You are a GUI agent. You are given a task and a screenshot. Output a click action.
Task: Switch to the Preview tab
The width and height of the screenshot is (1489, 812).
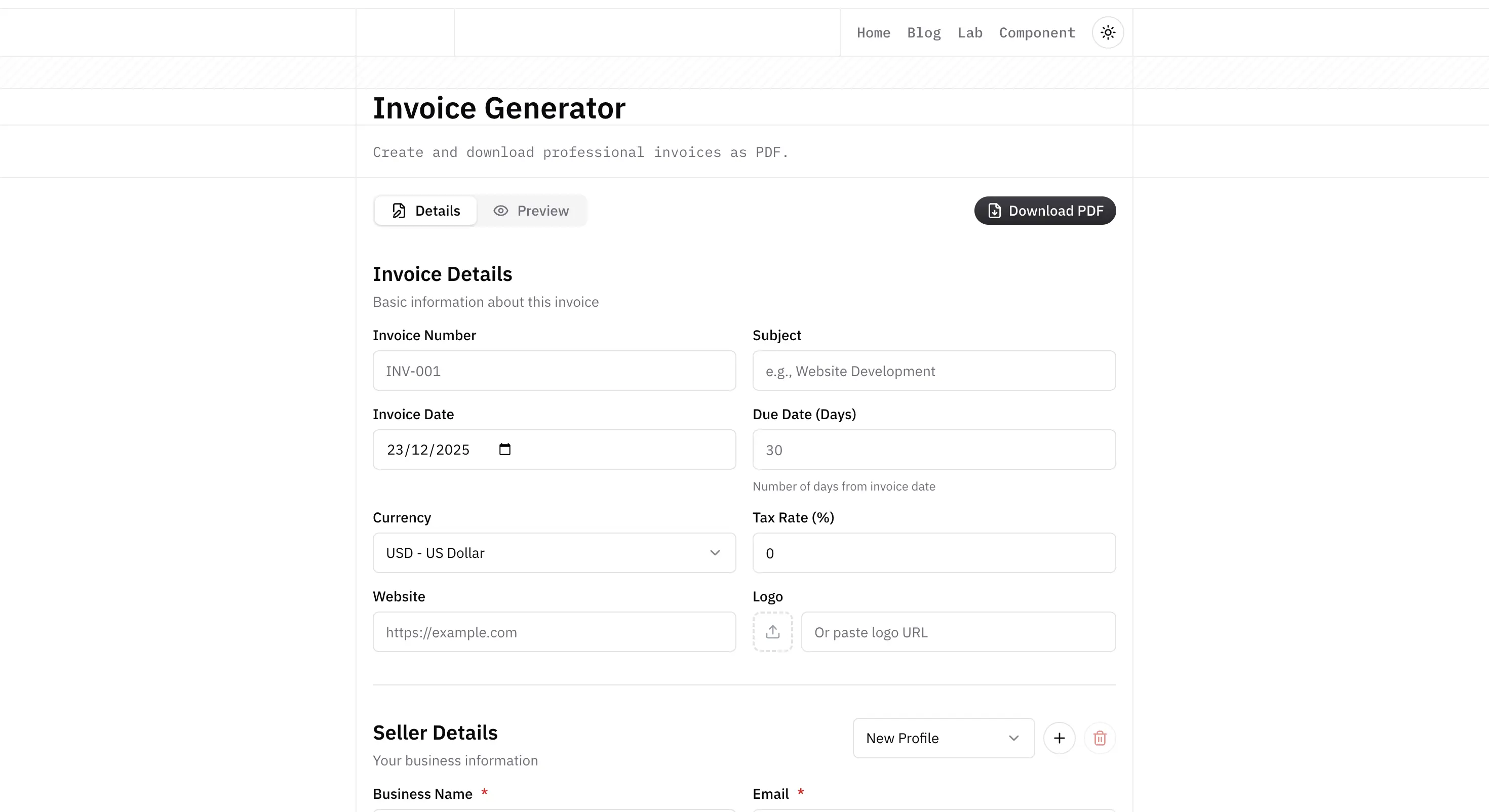coord(532,211)
